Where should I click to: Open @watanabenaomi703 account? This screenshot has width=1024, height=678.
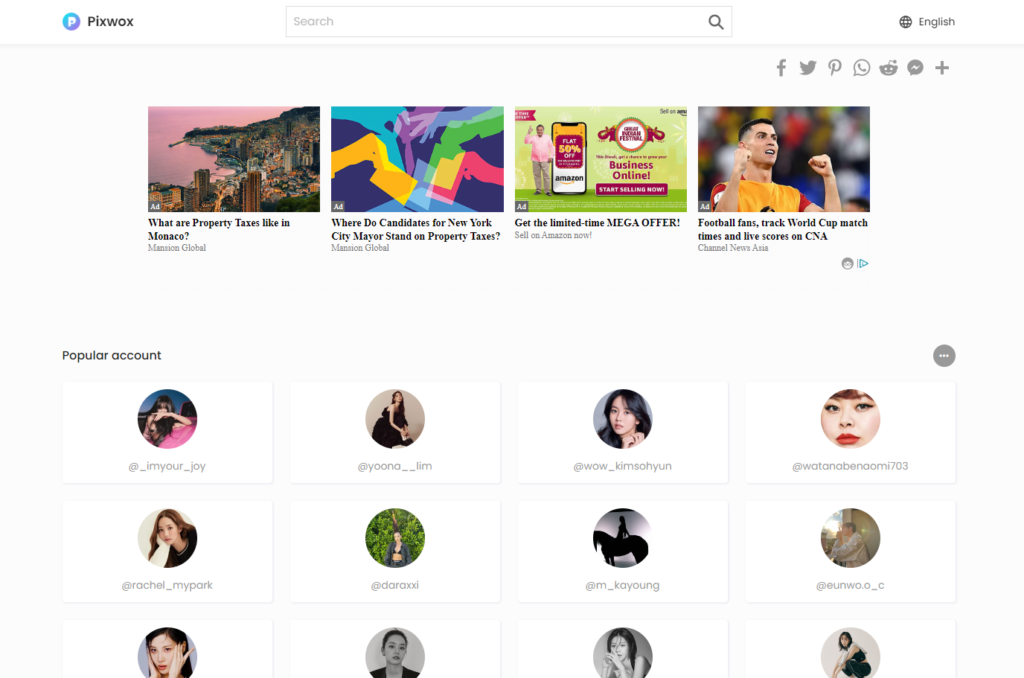click(x=850, y=432)
